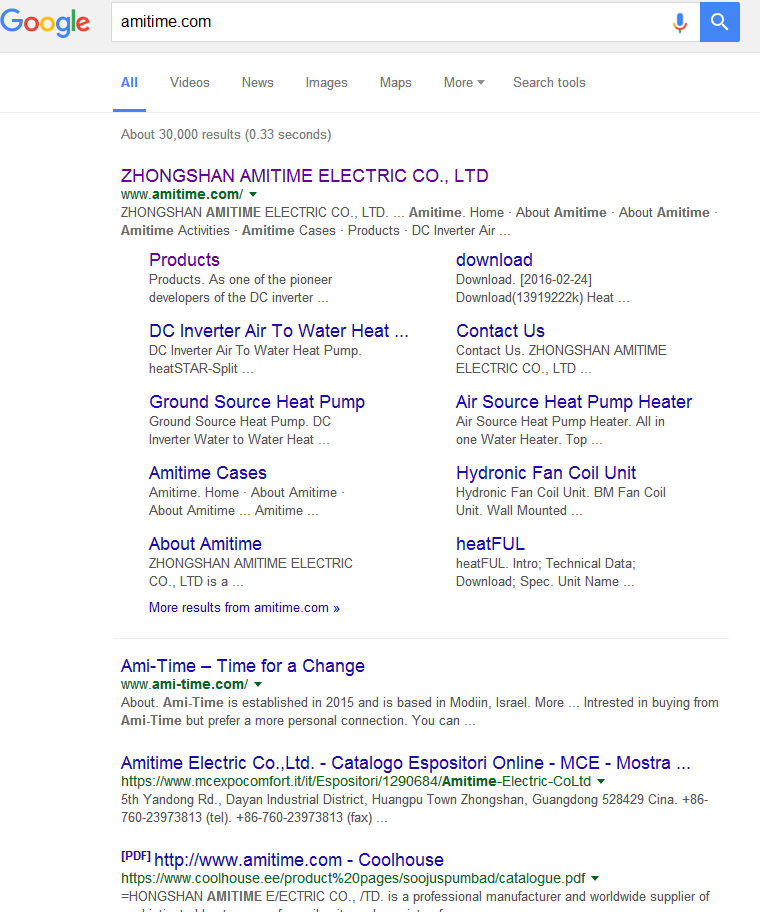Switch to the News tab

pyautogui.click(x=258, y=83)
